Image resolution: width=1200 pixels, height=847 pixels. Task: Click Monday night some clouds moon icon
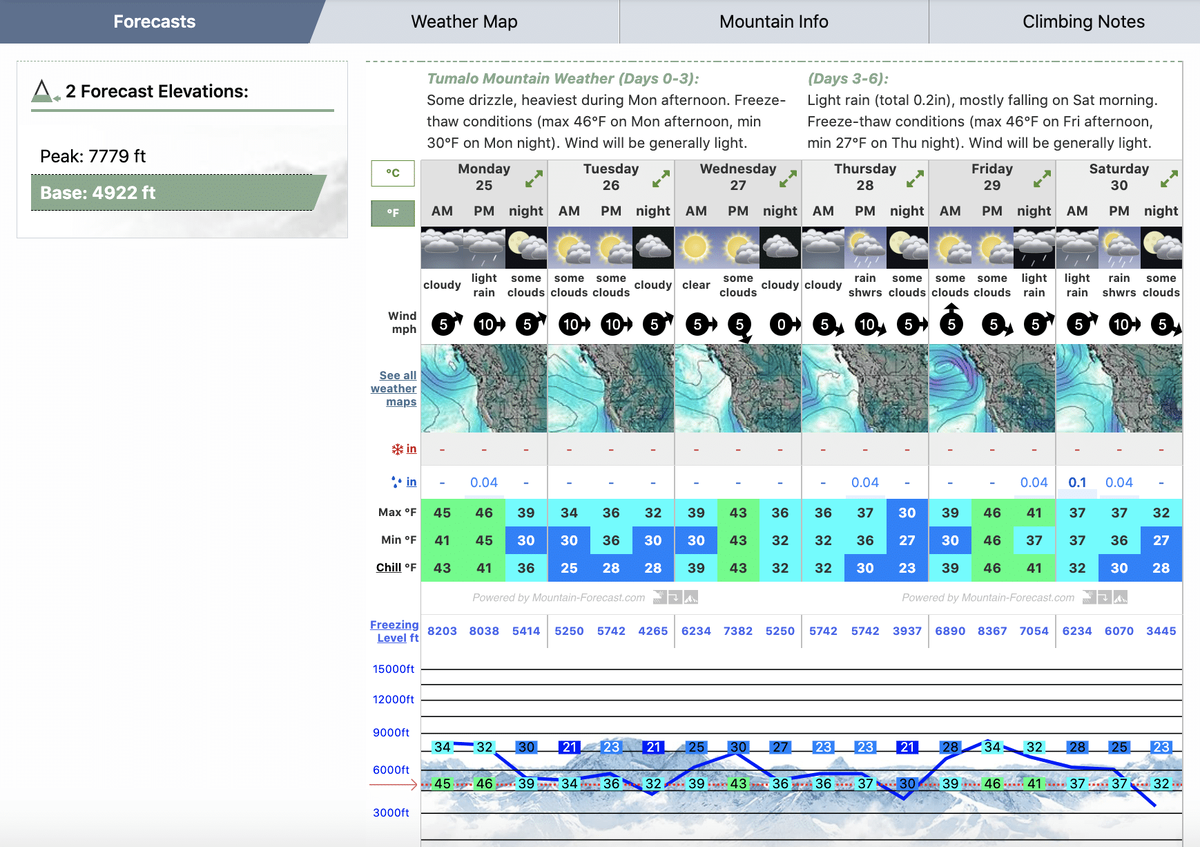pos(526,247)
